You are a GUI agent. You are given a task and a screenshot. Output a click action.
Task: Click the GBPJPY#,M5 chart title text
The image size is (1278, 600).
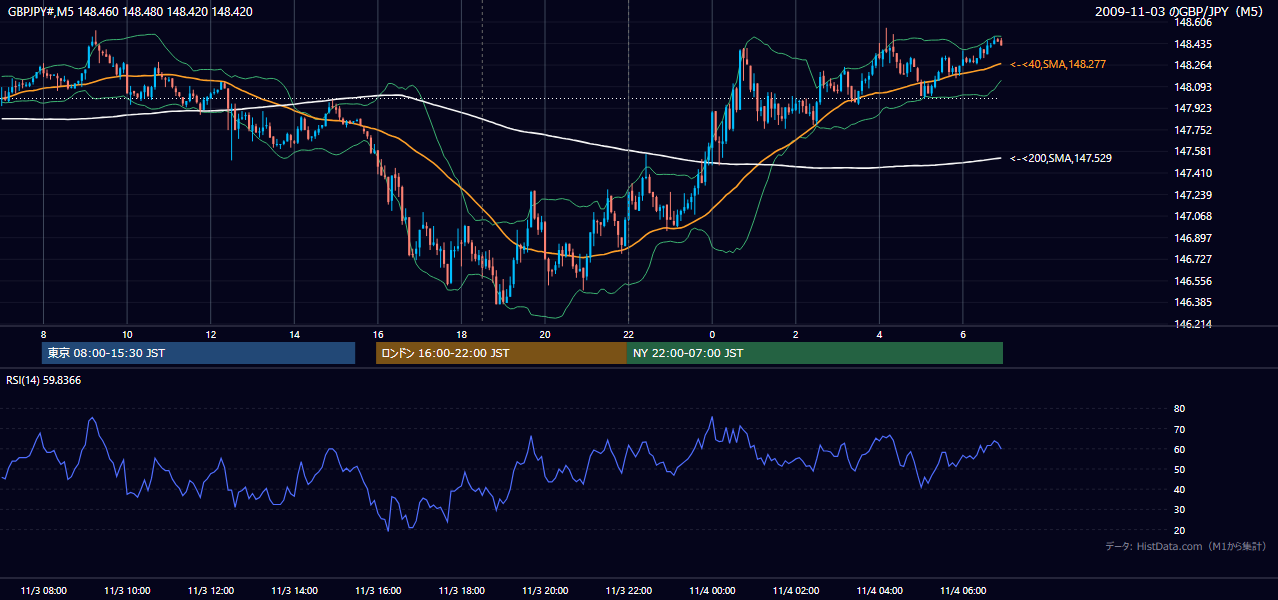129,12
